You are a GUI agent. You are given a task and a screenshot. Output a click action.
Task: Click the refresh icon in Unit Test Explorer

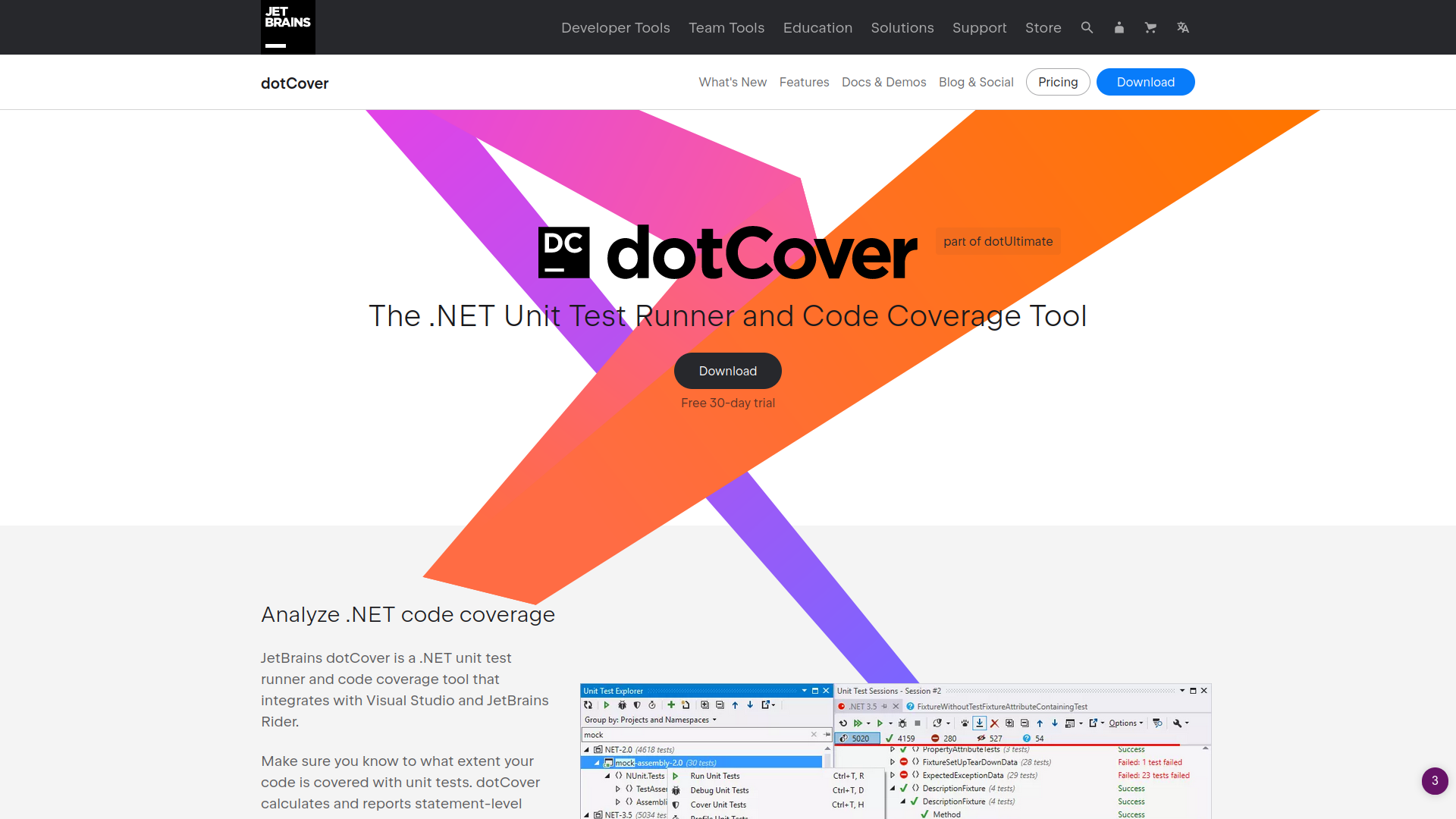click(x=588, y=705)
